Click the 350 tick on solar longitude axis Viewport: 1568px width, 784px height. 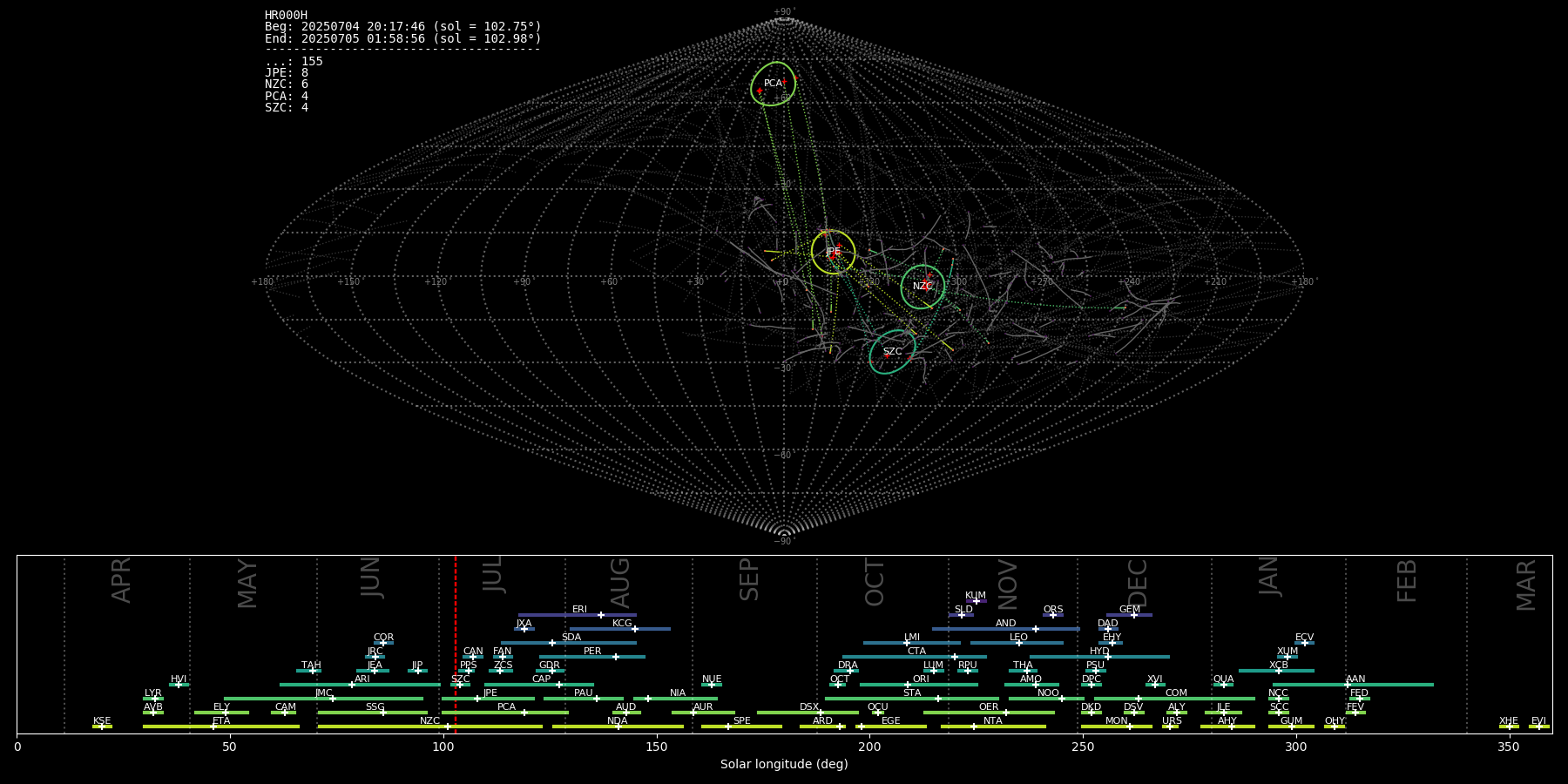1509,747
